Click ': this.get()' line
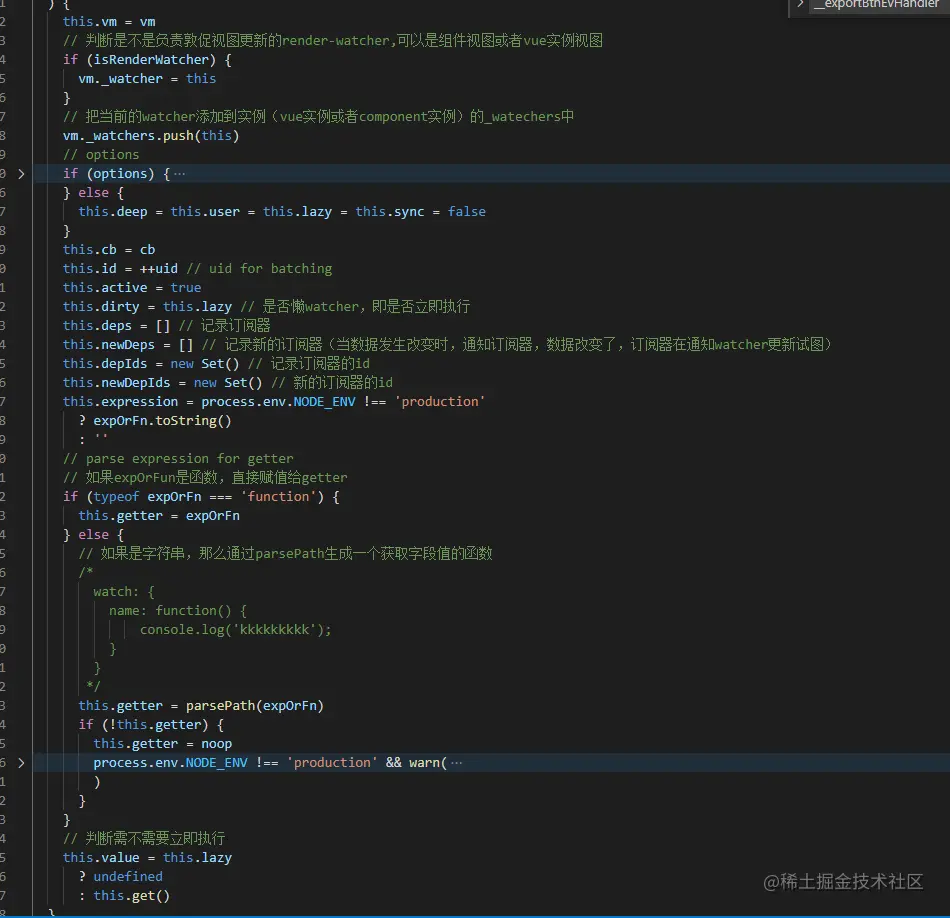Viewport: 950px width, 918px height. pyautogui.click(x=124, y=896)
